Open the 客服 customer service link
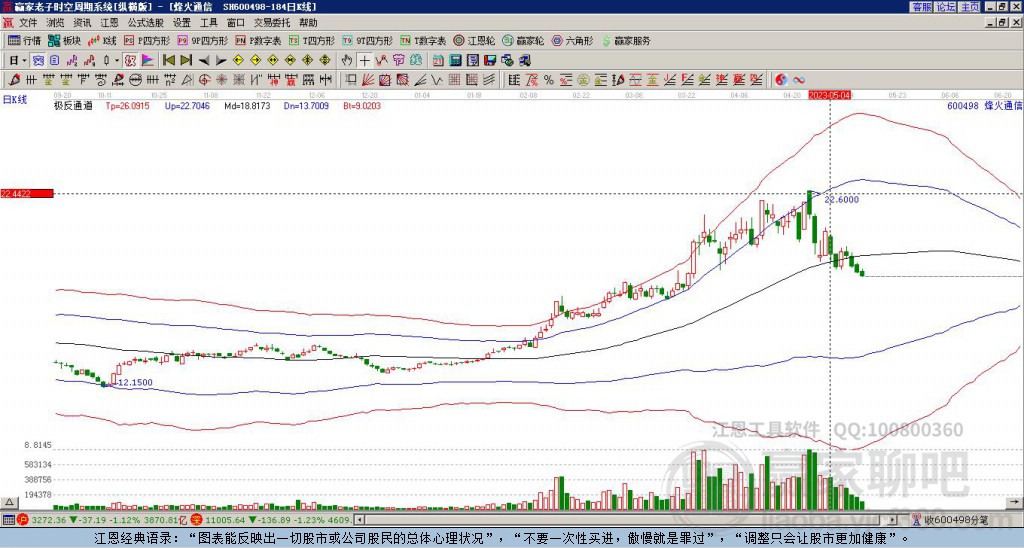1024x548 pixels. click(x=921, y=7)
